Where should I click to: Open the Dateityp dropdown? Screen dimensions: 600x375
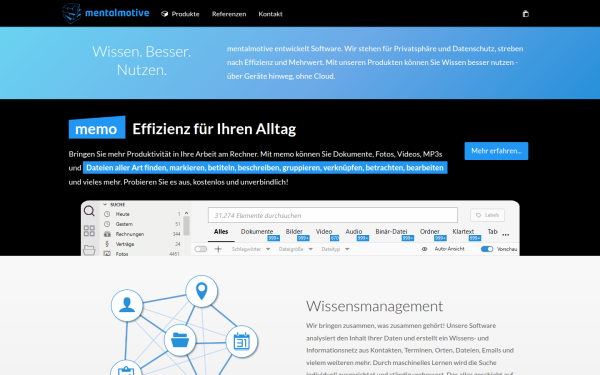click(335, 249)
